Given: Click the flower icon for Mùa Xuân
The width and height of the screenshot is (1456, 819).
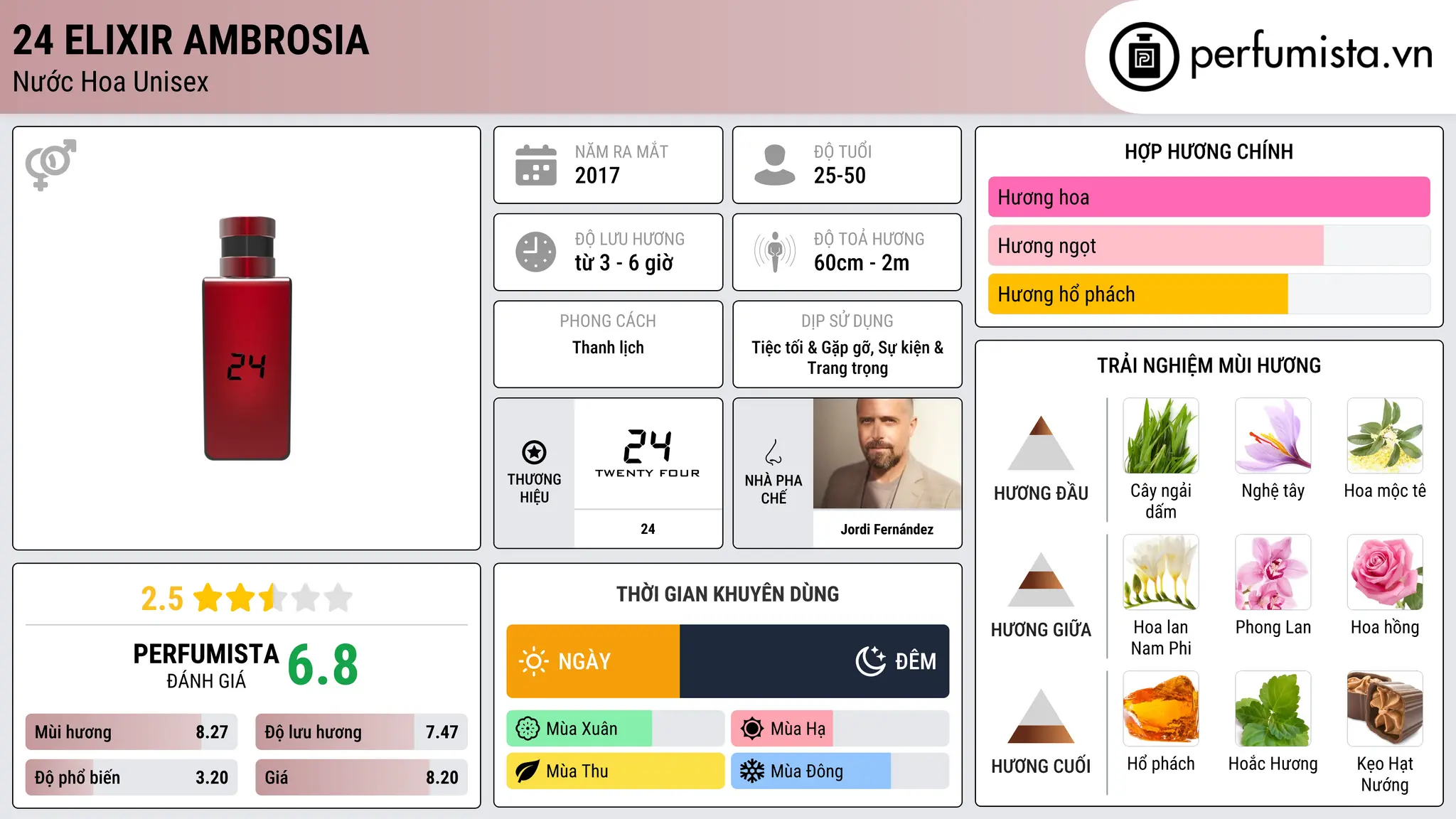Looking at the screenshot, I should 528,729.
